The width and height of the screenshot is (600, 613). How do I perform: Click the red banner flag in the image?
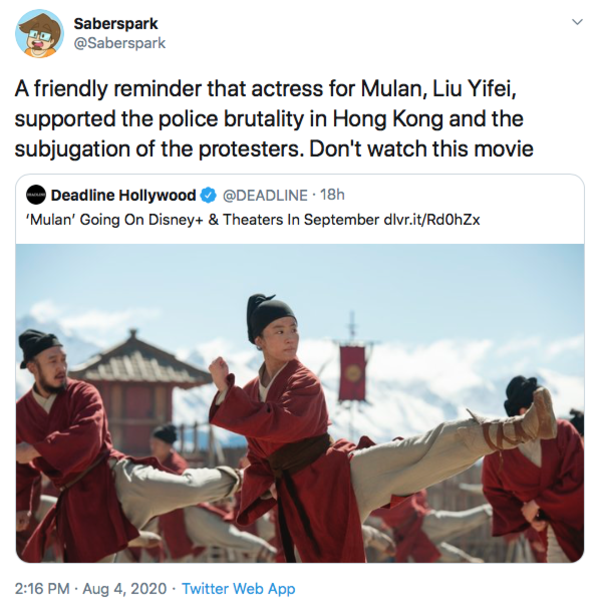[x=352, y=372]
